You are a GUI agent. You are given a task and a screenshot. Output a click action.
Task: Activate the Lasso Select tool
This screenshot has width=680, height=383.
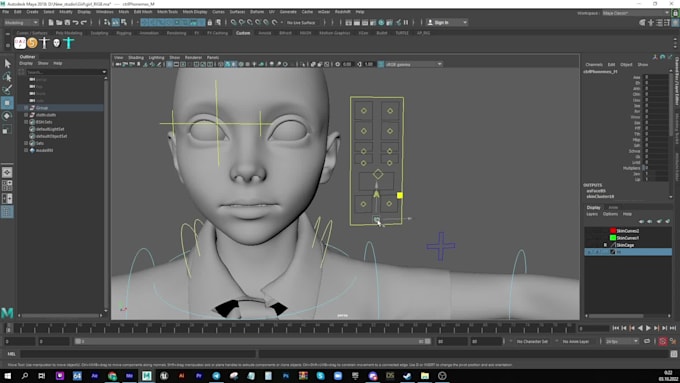click(x=7, y=77)
